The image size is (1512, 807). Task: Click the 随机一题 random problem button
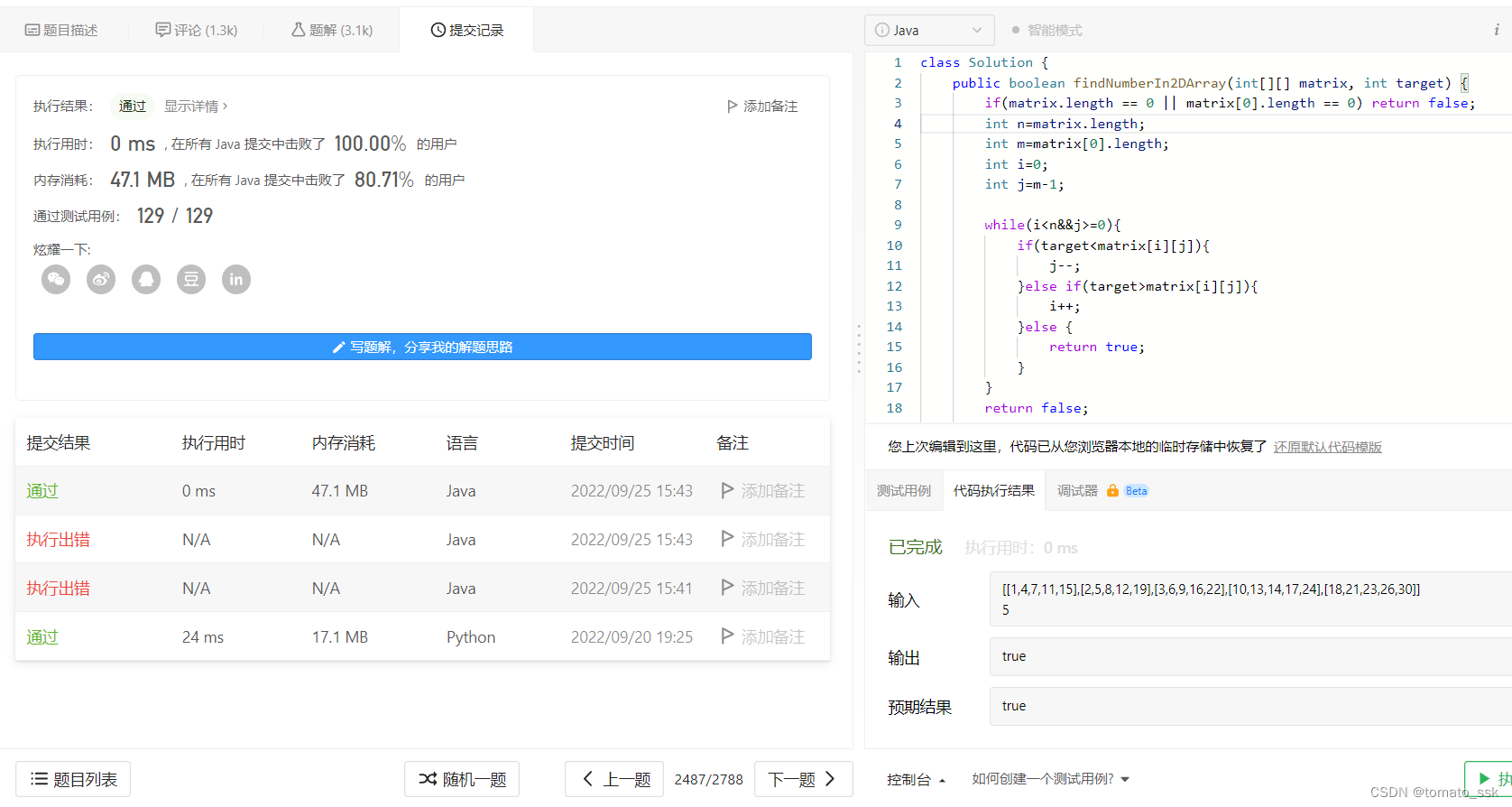point(462,779)
